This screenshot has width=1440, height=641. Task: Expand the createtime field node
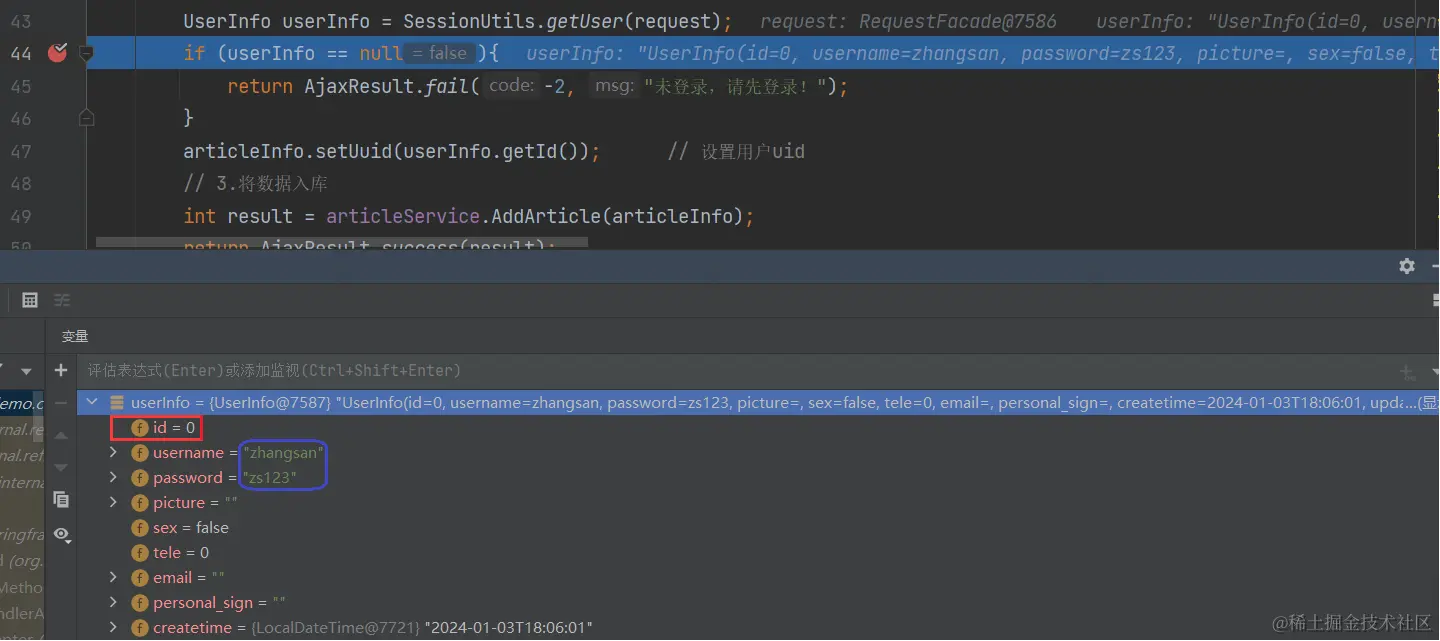(113, 628)
